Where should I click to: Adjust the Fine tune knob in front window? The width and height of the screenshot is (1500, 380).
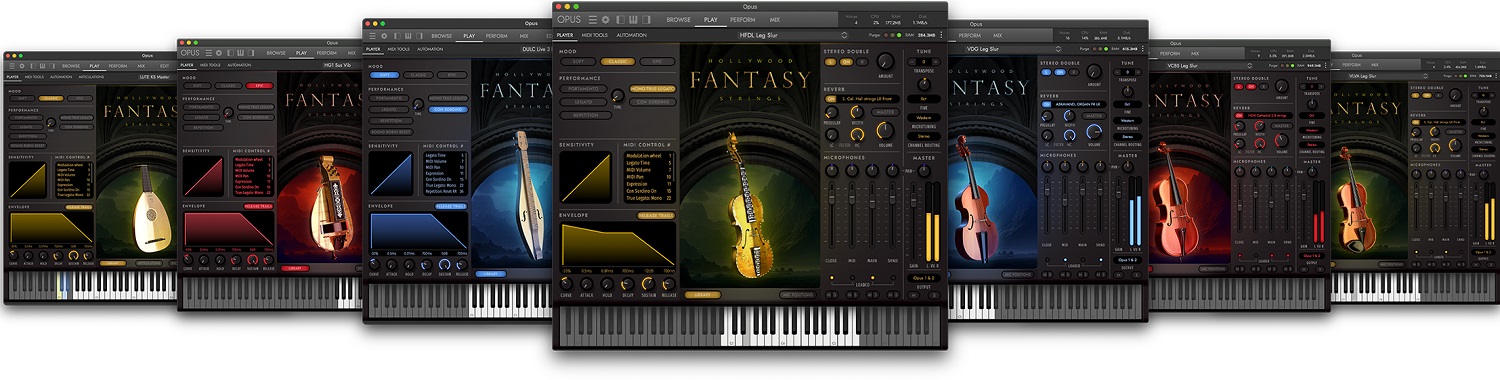pyautogui.click(x=924, y=84)
